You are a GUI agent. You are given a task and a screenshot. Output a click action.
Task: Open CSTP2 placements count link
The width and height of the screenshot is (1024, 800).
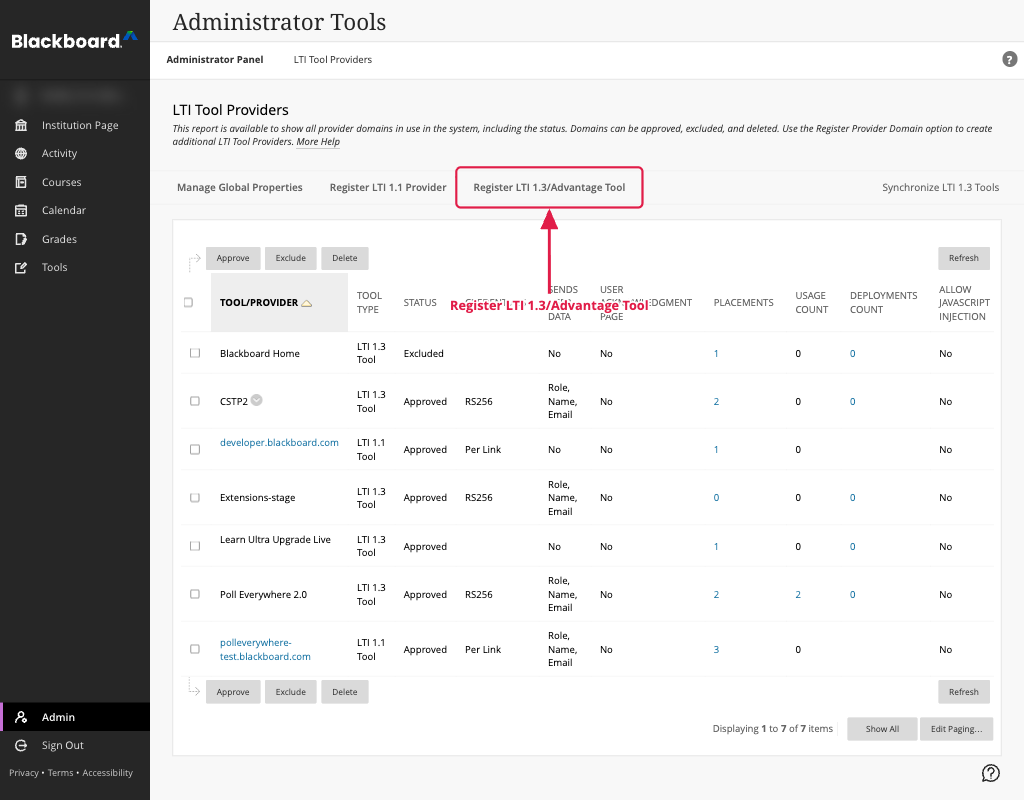pyautogui.click(x=716, y=402)
